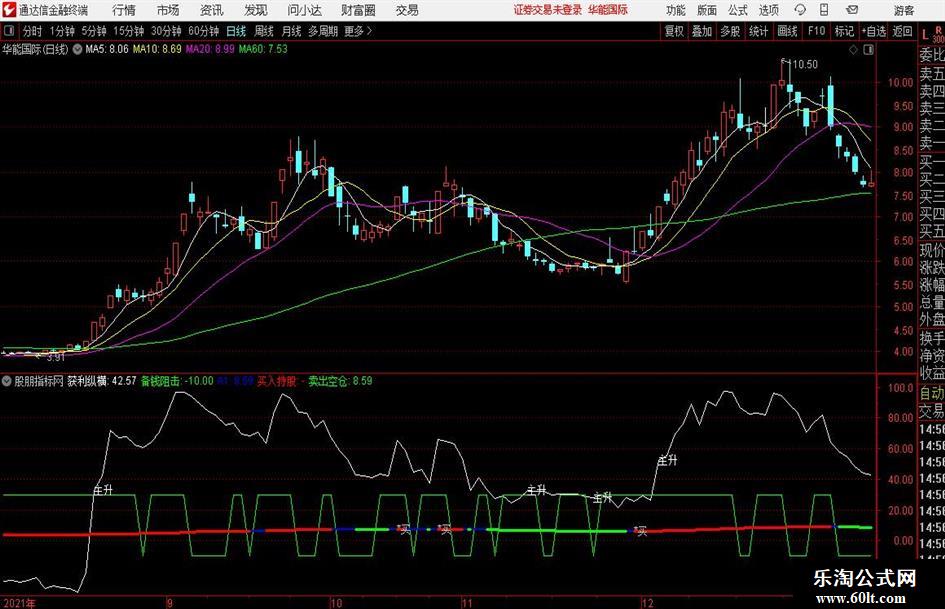
Task: Open the 版面 menu
Action: [x=707, y=10]
